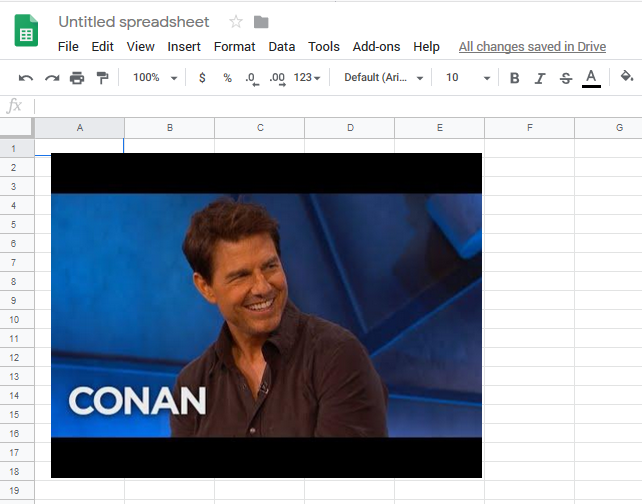This screenshot has width=642, height=504.
Task: Toggle italic formatting
Action: [x=540, y=78]
